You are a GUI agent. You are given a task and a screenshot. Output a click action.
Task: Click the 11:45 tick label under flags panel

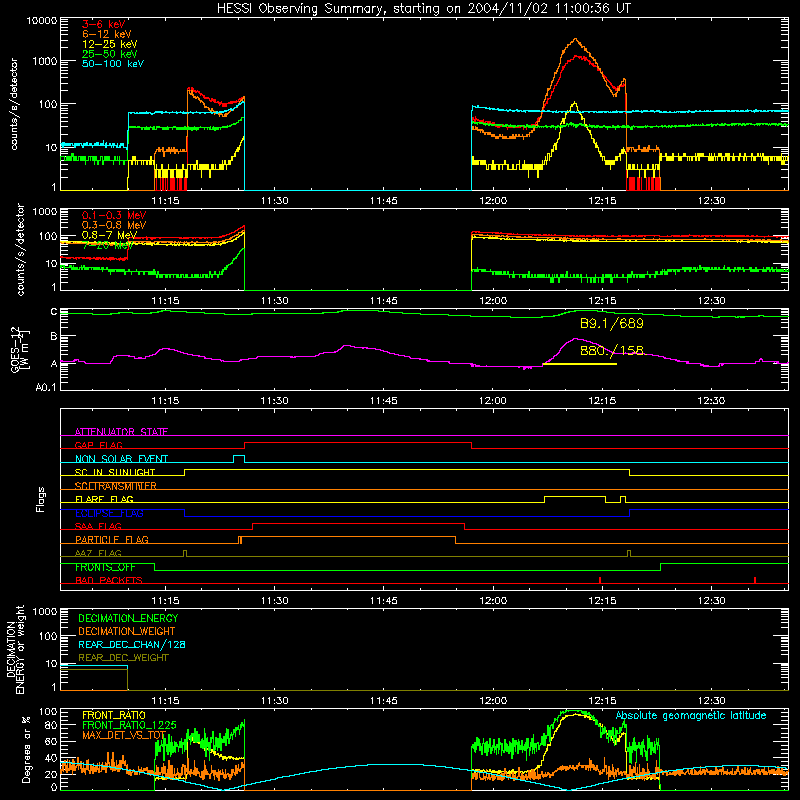pyautogui.click(x=384, y=601)
